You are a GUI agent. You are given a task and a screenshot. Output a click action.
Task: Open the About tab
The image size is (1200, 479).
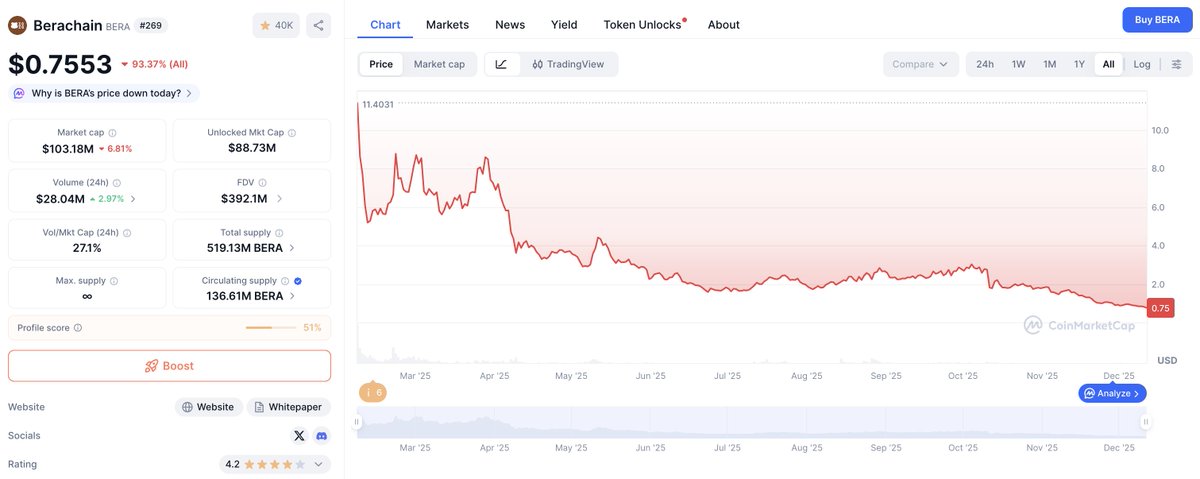724,24
